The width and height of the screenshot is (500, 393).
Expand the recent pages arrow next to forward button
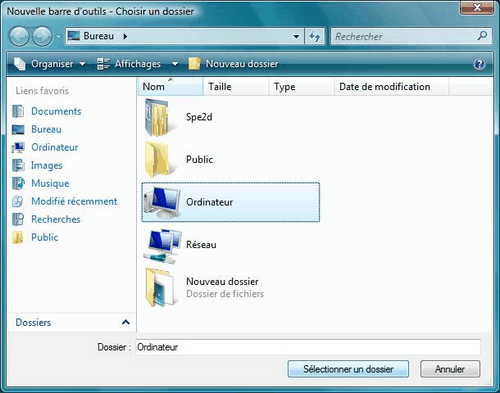click(x=58, y=36)
